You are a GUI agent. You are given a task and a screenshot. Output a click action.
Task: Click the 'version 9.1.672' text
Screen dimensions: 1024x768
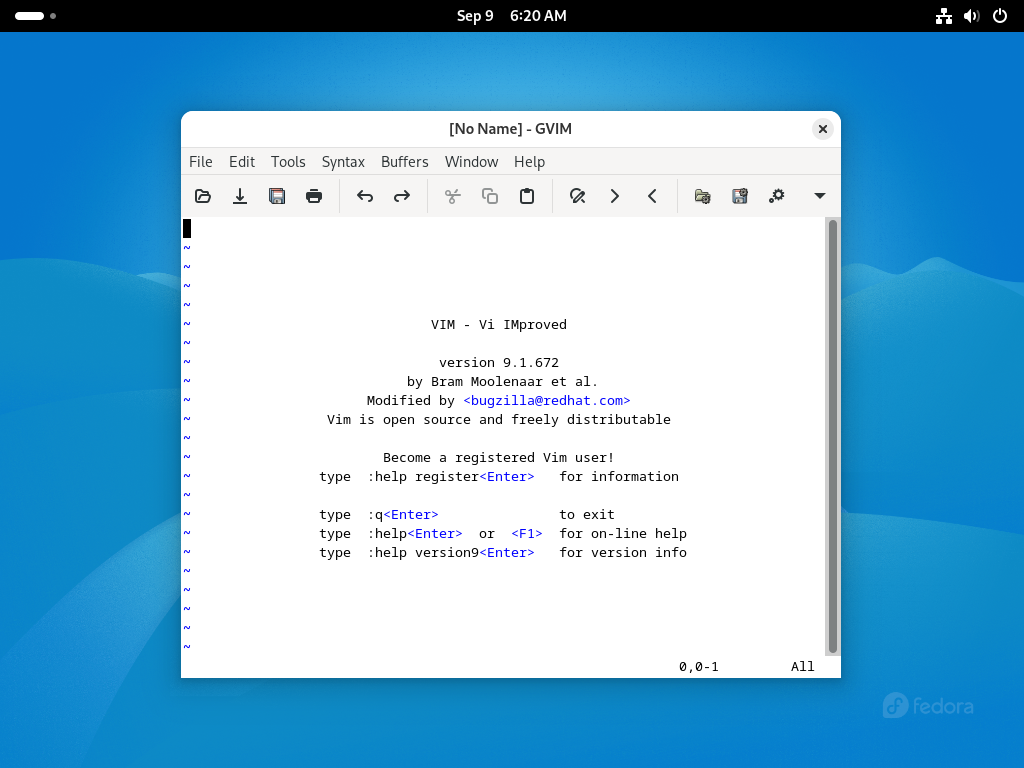[499, 362]
